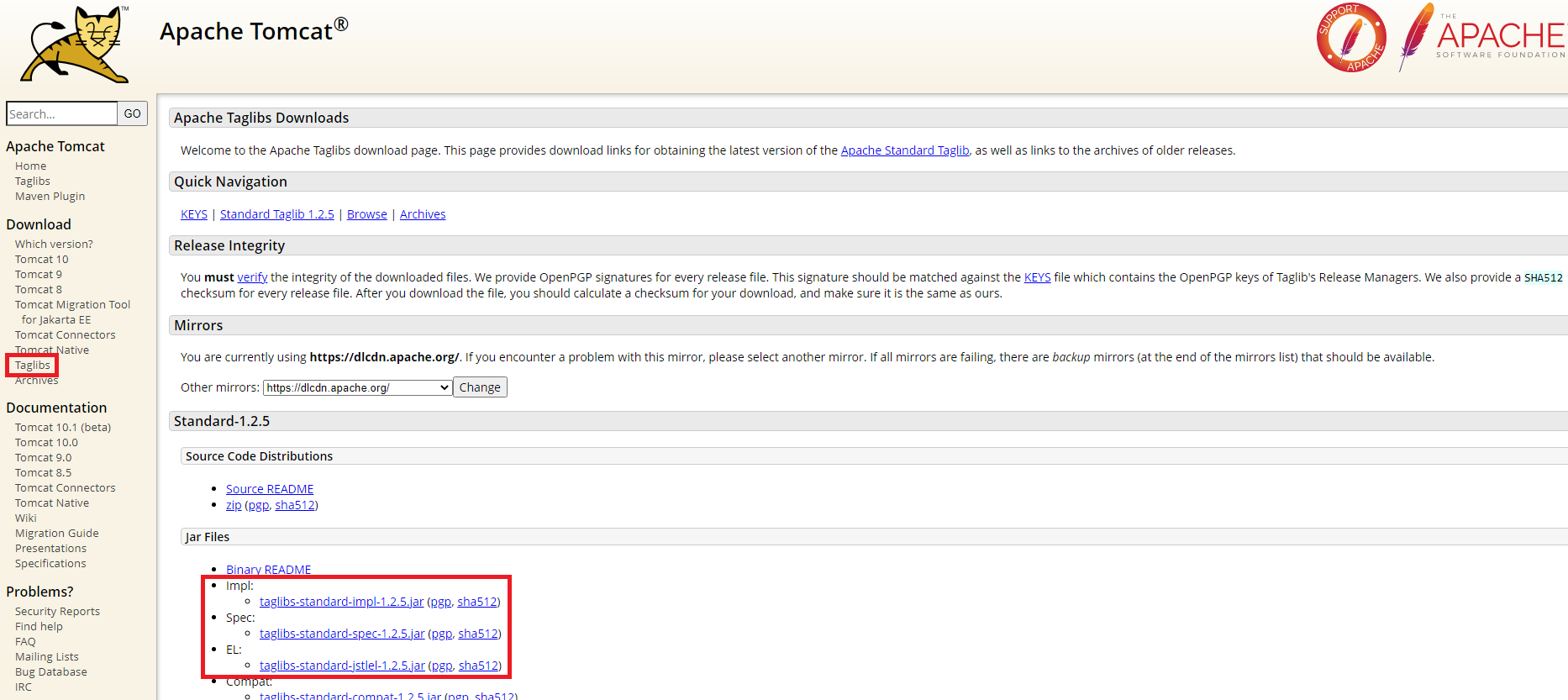This screenshot has height=700, width=1568.
Task: Open Archives in the Download sidebar section
Action: click(37, 381)
